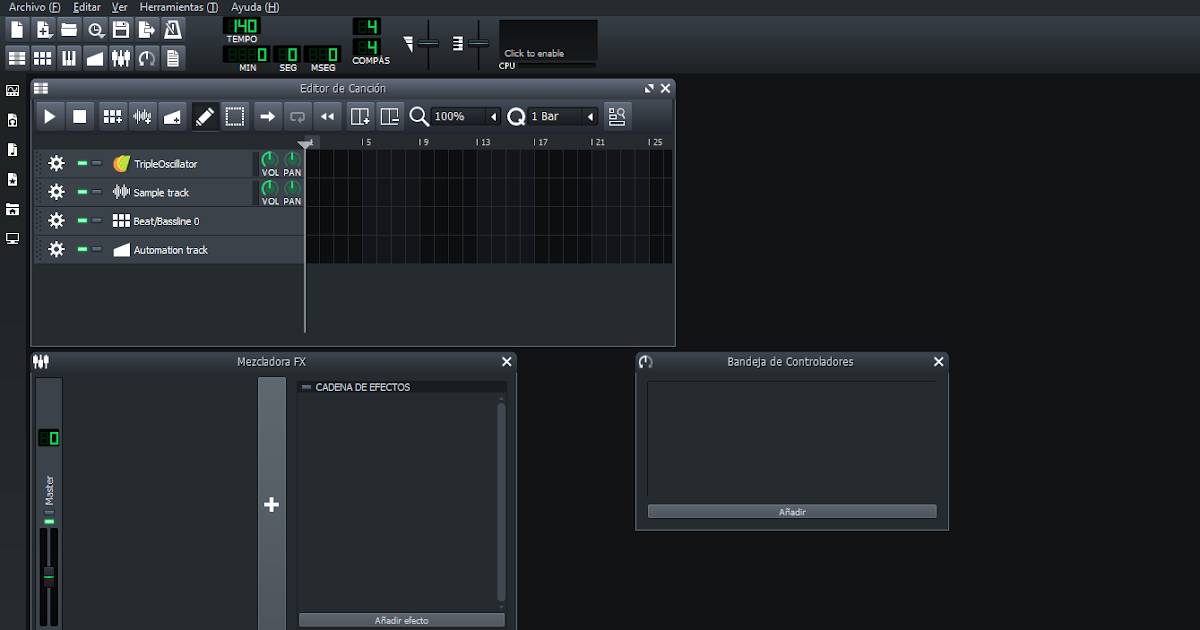The width and height of the screenshot is (1200, 630).
Task: Open the metronome toolbar icon
Action: click(x=172, y=31)
